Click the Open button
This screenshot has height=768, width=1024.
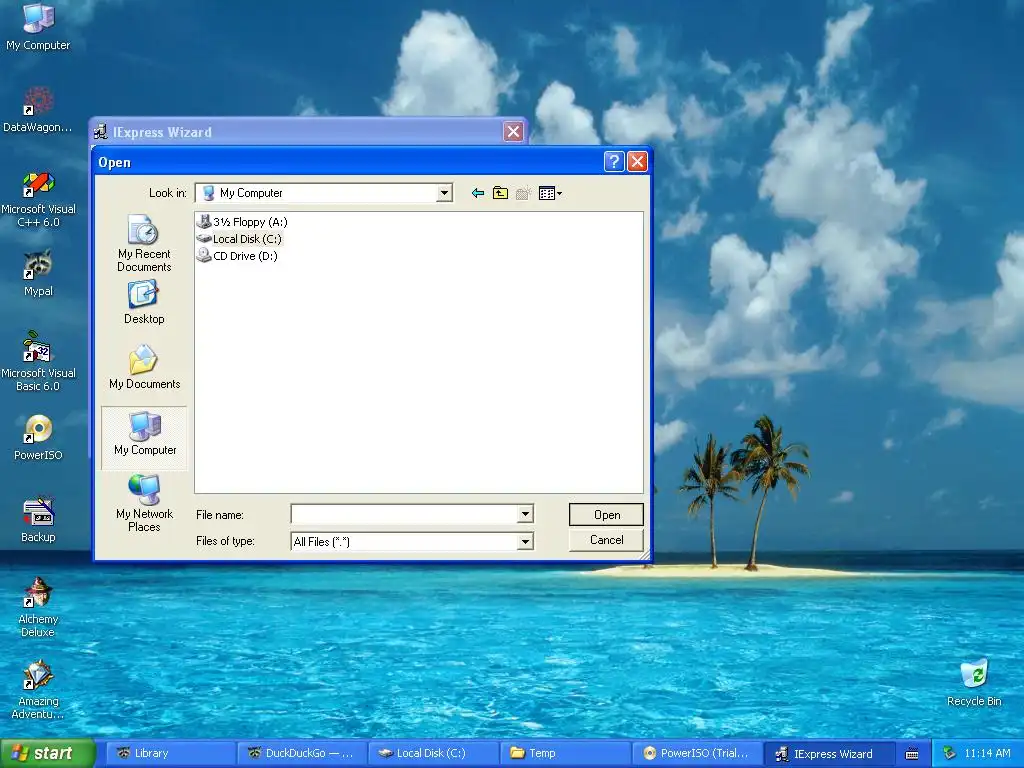click(x=606, y=515)
